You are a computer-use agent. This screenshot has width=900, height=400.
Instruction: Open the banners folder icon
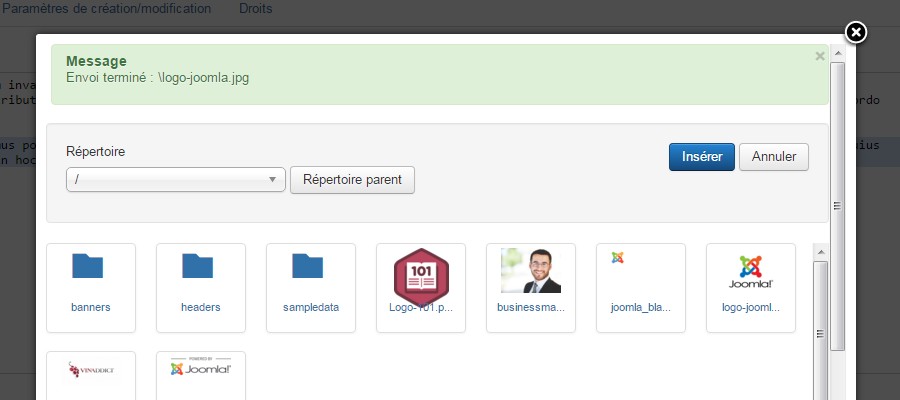pyautogui.click(x=87, y=266)
